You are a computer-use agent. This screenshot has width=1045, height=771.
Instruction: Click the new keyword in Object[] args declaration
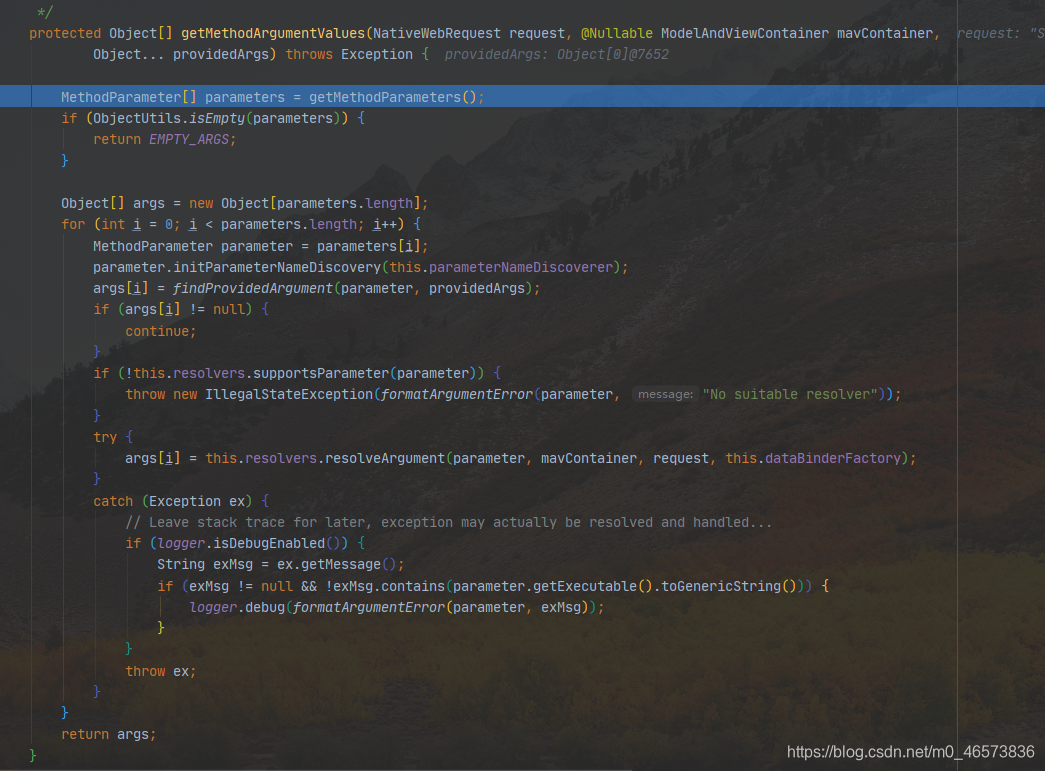(x=201, y=203)
